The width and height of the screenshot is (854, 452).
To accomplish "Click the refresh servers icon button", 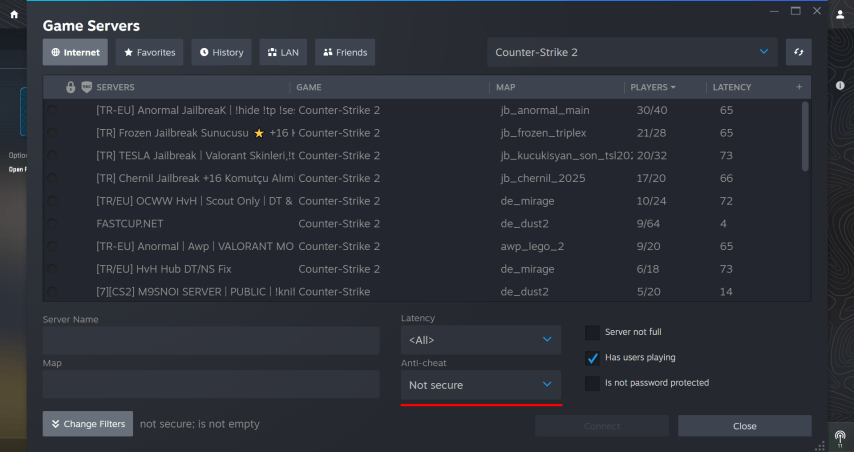I will [x=798, y=52].
